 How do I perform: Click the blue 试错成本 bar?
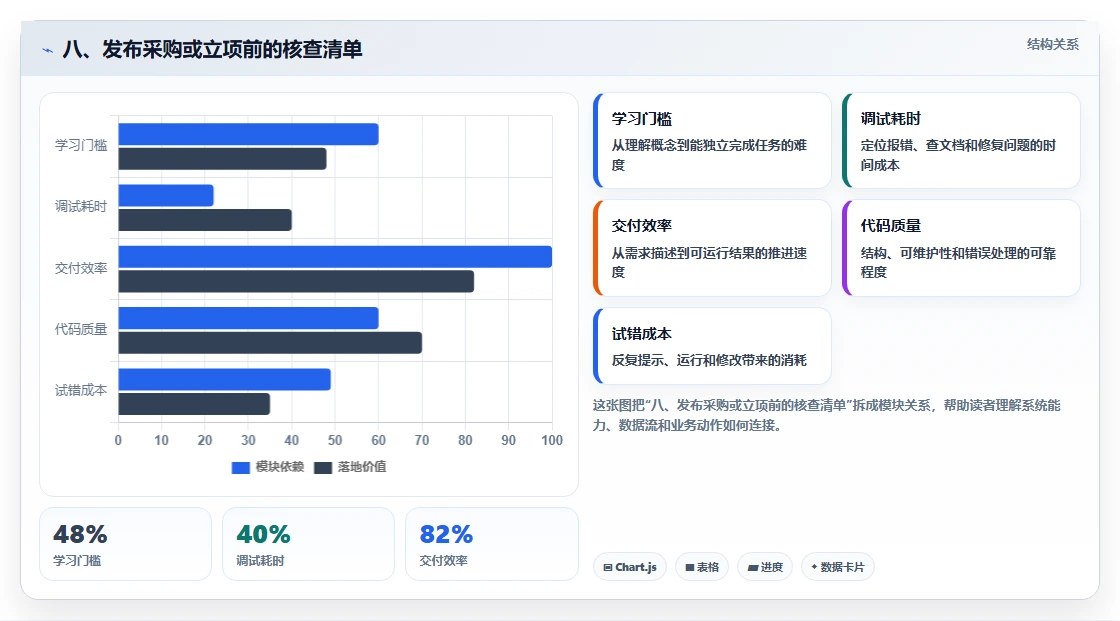coord(224,379)
